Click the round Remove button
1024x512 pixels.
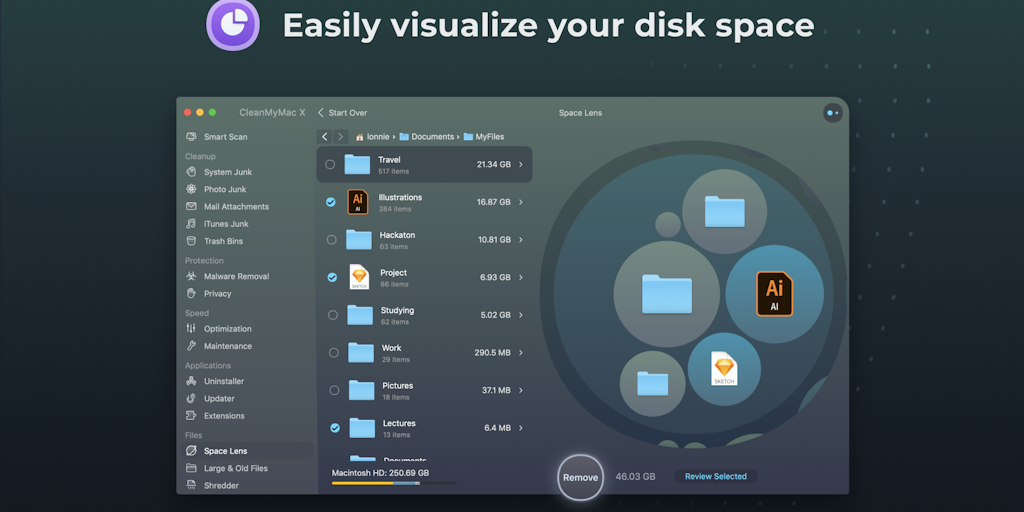tap(581, 477)
